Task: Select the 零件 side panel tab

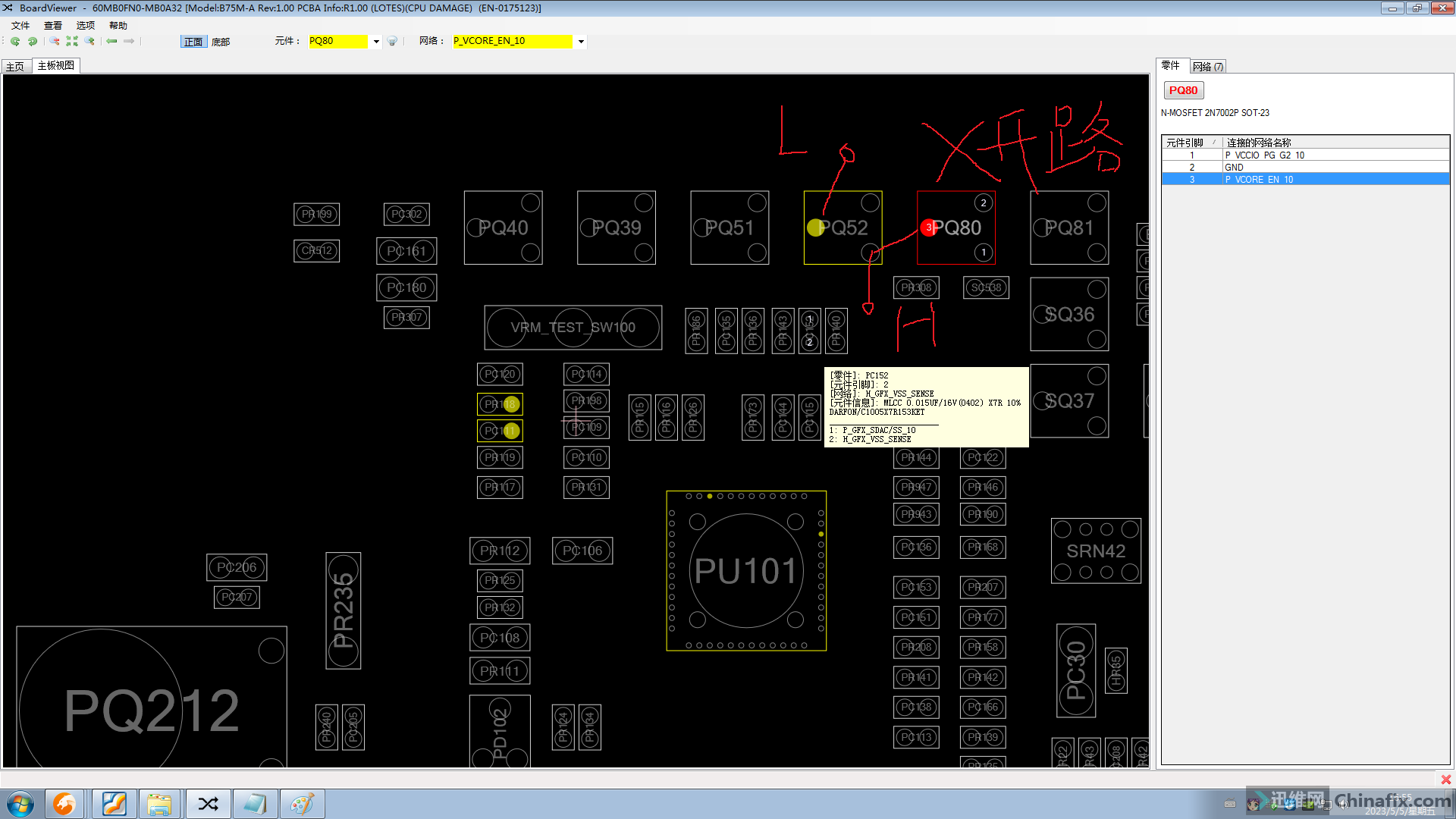Action: (x=1171, y=66)
